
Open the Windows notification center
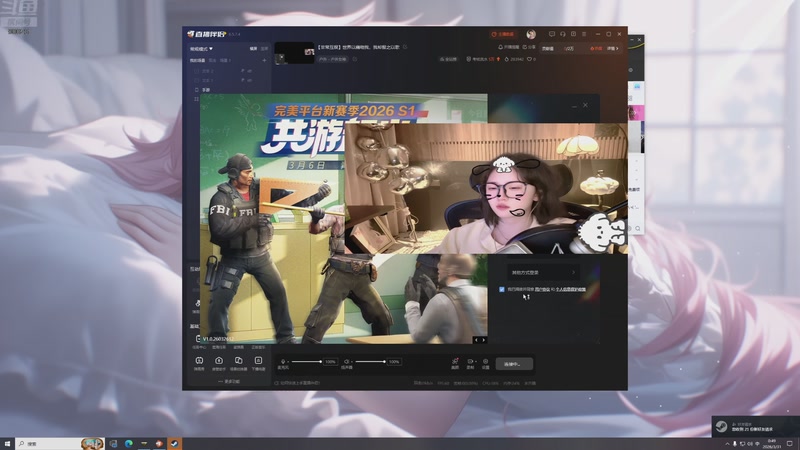[x=789, y=444]
